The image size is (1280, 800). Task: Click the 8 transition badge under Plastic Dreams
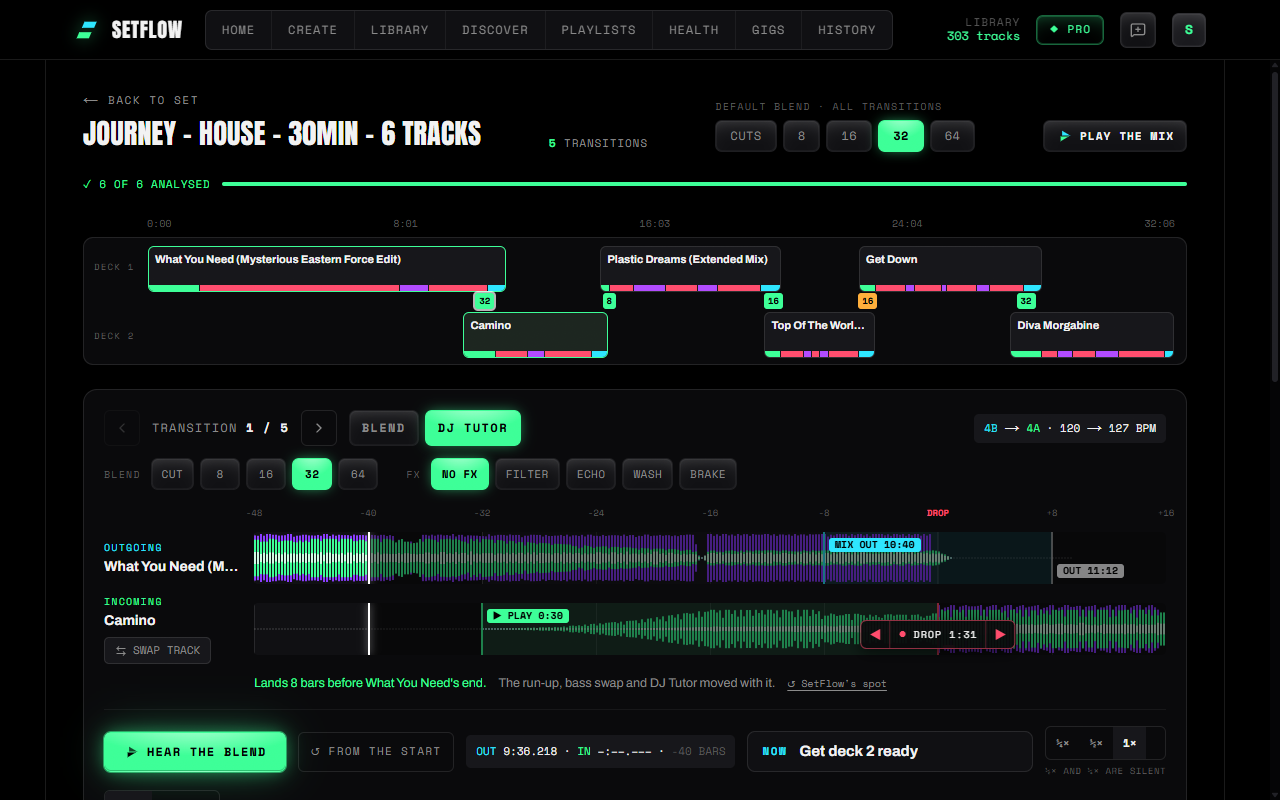609,301
